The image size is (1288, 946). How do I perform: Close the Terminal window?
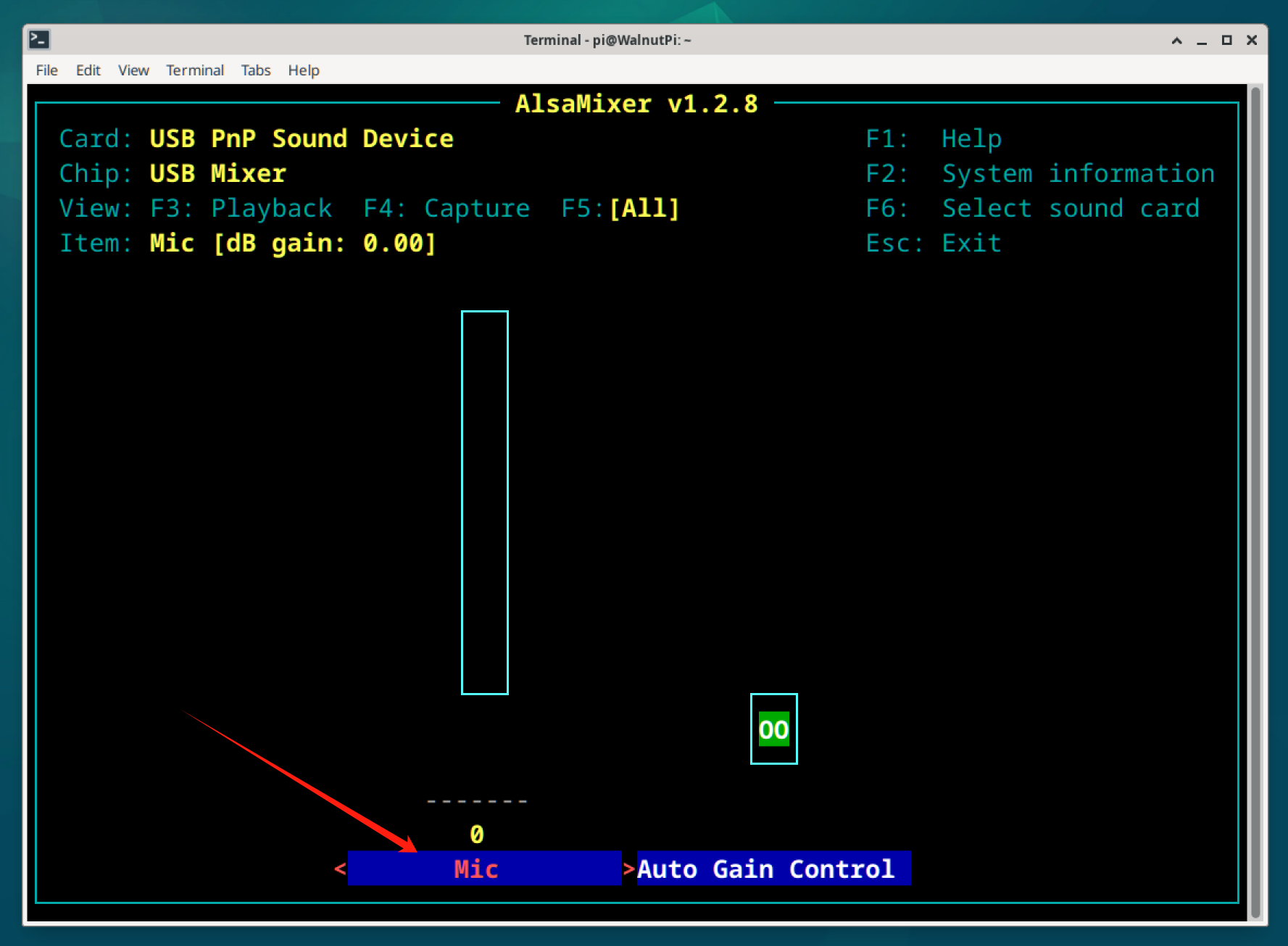1252,41
